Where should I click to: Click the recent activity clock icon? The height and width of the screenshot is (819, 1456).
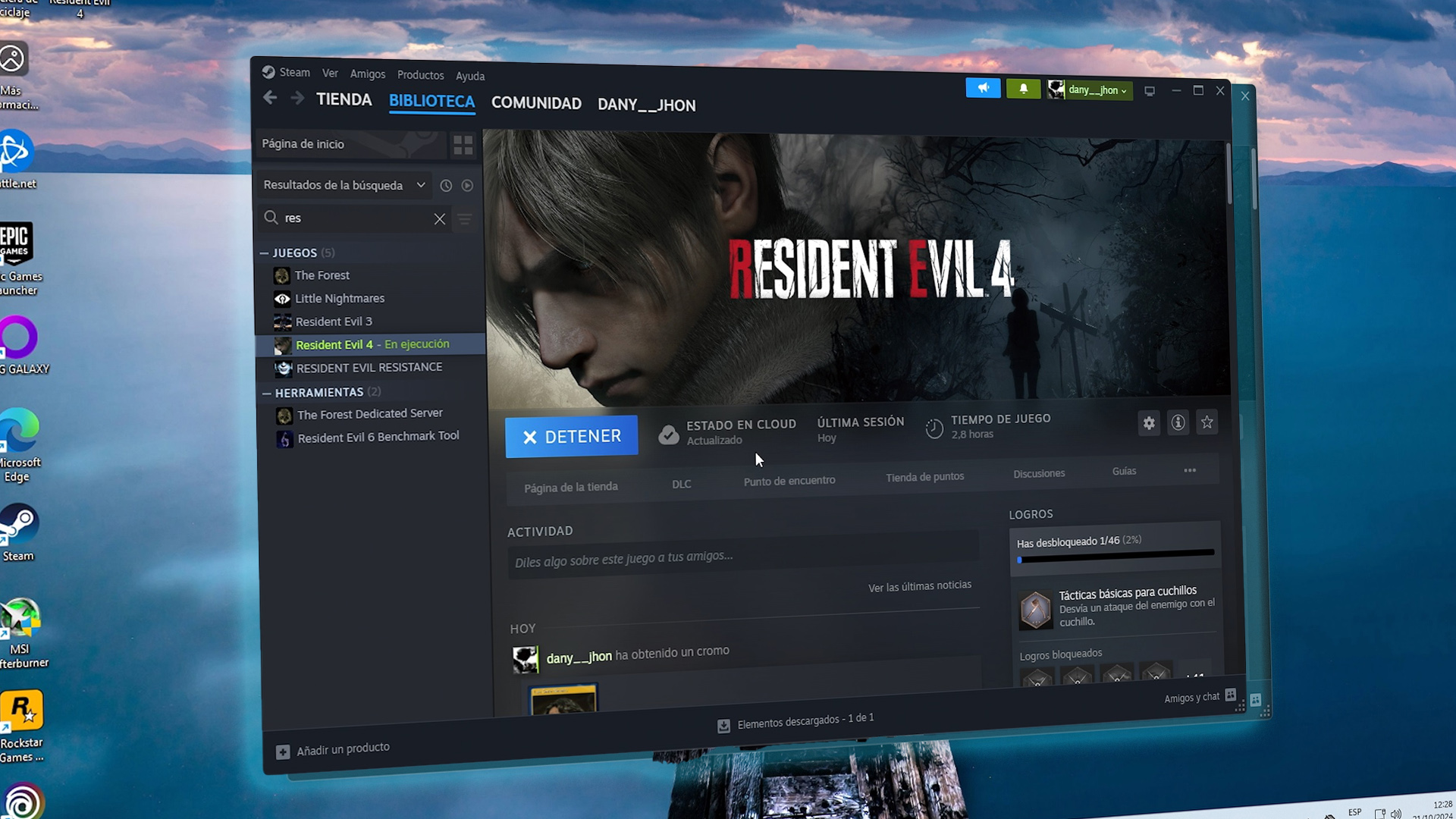(x=446, y=186)
